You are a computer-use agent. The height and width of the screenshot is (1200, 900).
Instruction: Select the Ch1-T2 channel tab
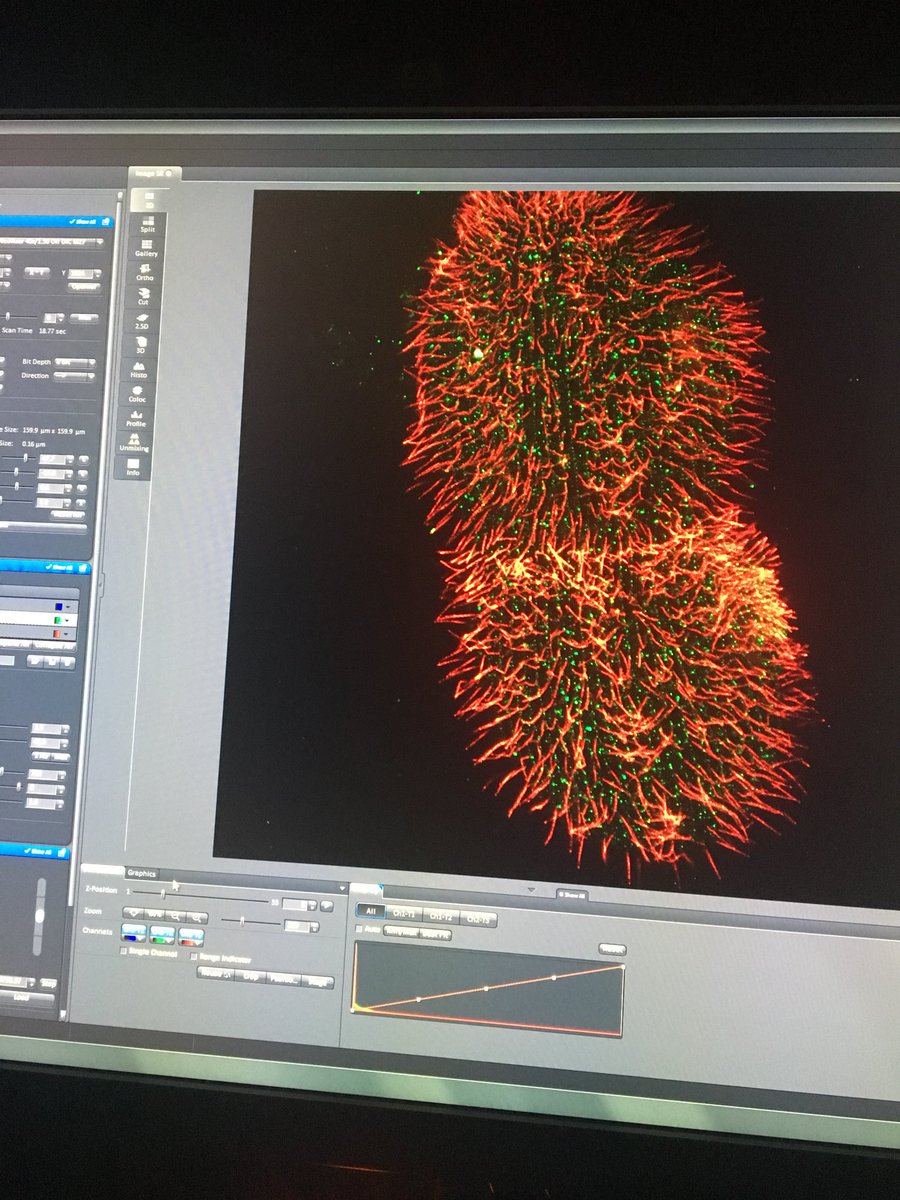[441, 916]
